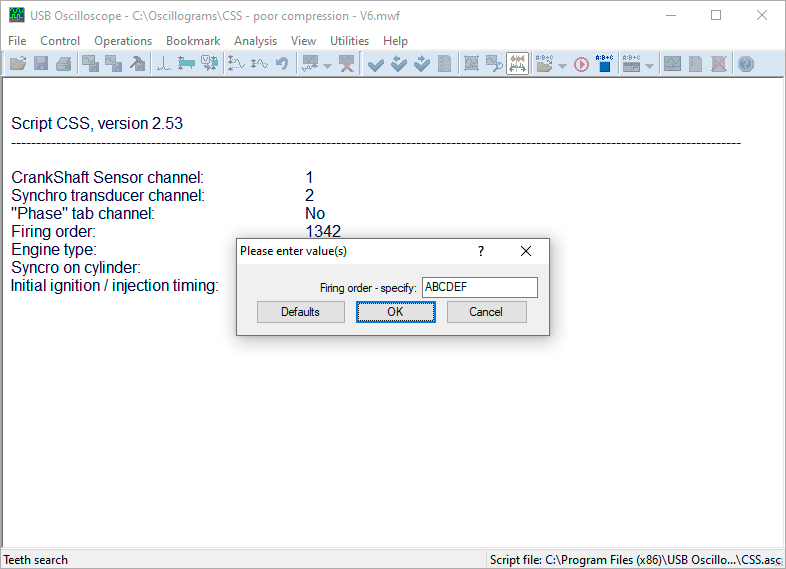The width and height of the screenshot is (786, 569).
Task: Open the dropdown arrow beside script window icon
Action: pyautogui.click(x=649, y=65)
